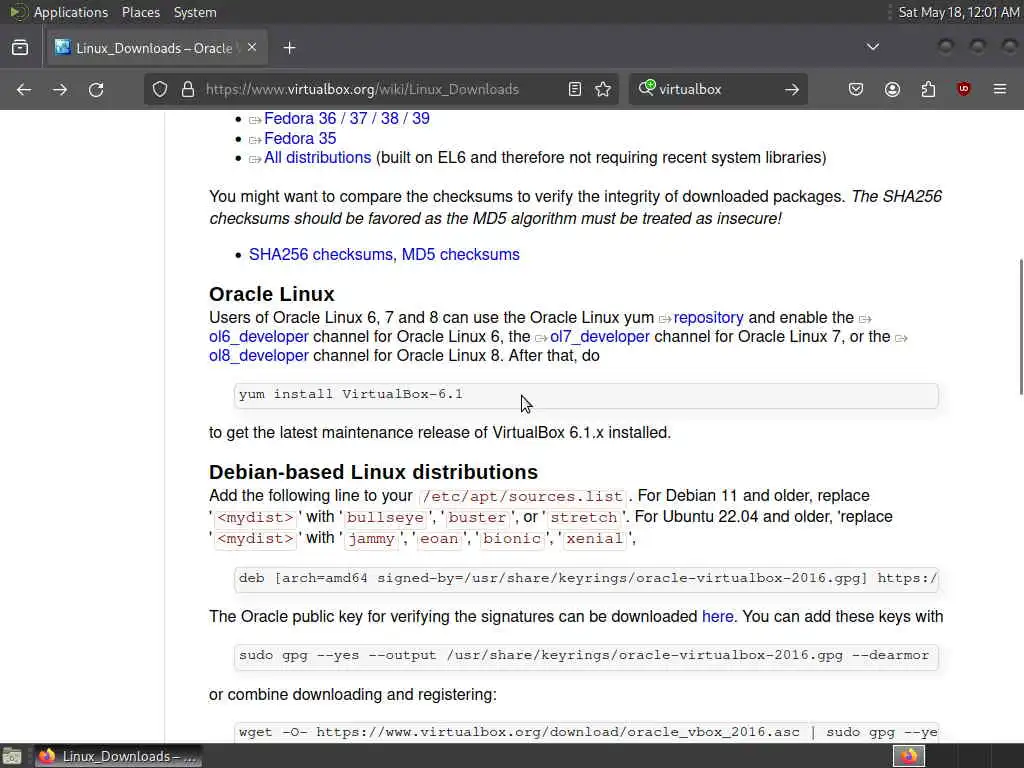Click the sudo gpg --yes --output command
This screenshot has width=1024, height=768.
(586, 656)
